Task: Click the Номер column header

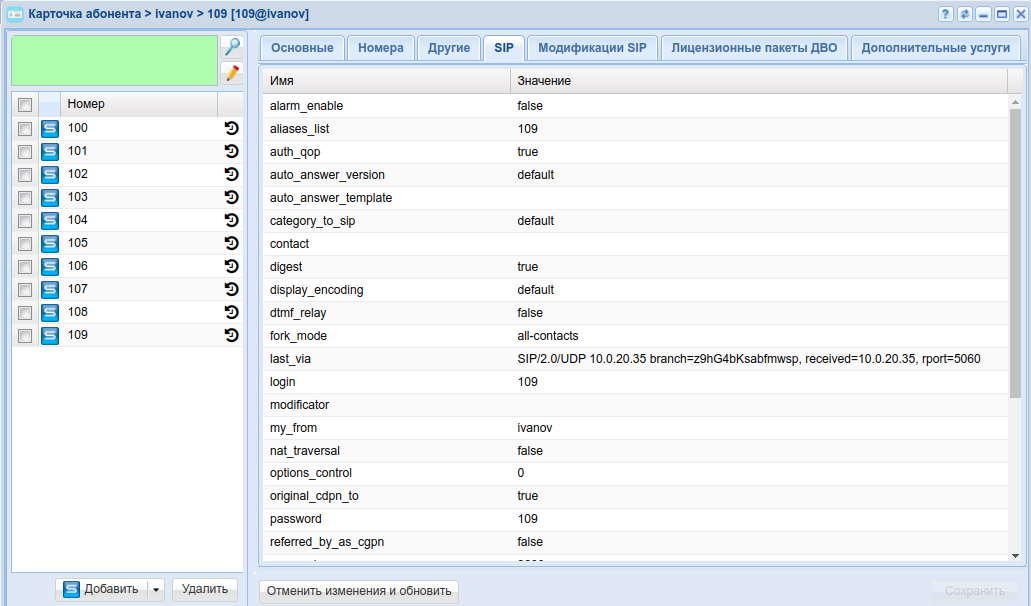Action: click(x=139, y=105)
